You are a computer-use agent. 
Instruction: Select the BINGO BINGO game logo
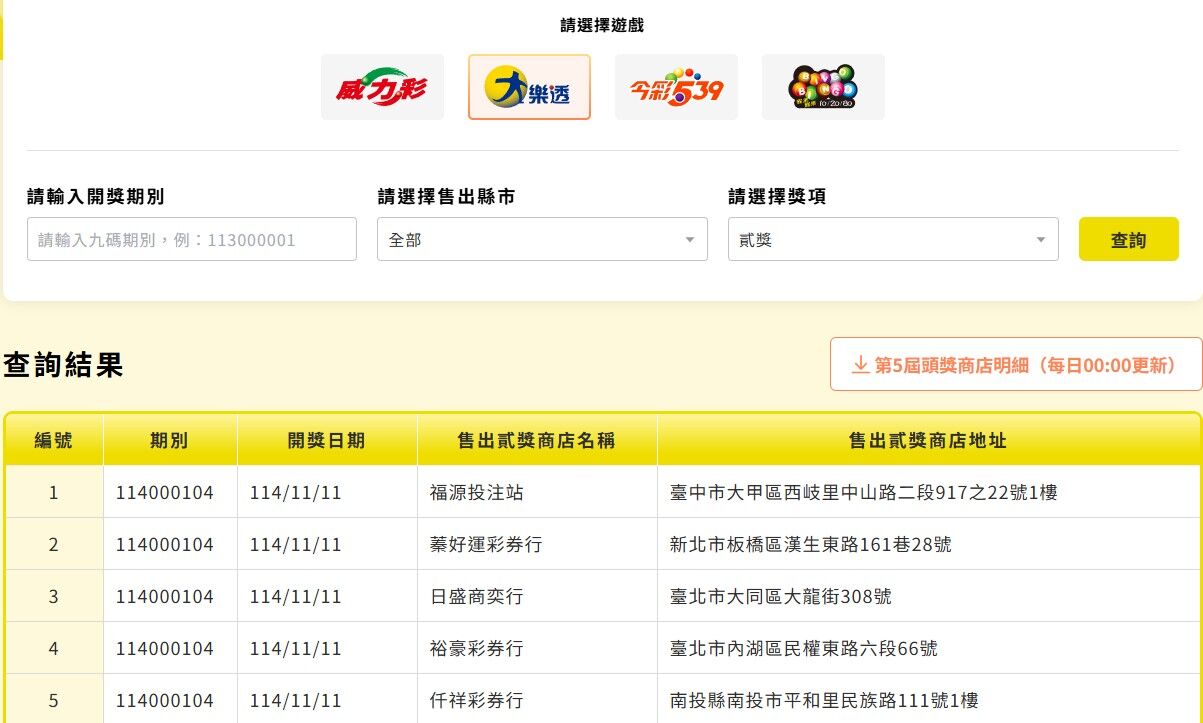[x=822, y=87]
